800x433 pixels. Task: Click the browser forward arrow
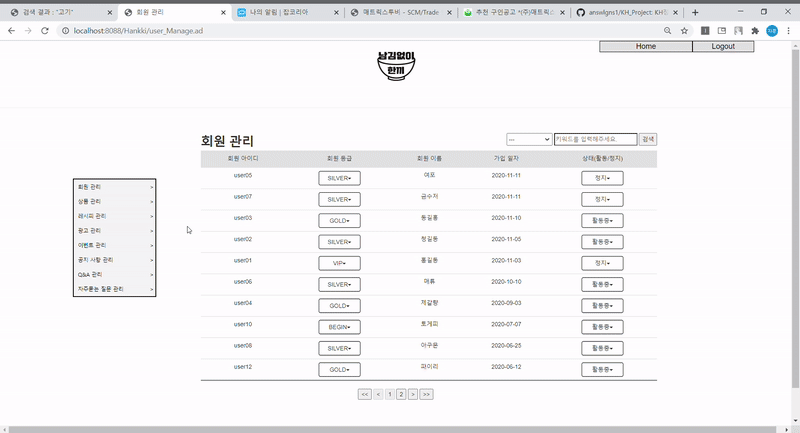click(28, 31)
